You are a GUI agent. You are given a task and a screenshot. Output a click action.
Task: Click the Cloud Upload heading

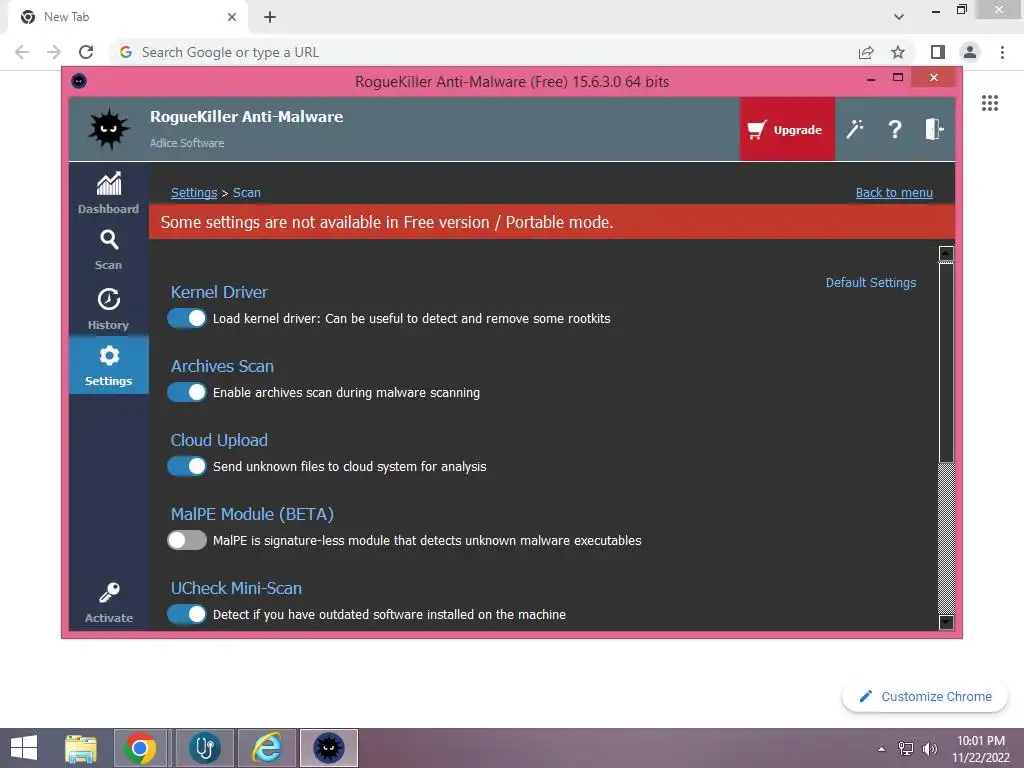coord(219,440)
